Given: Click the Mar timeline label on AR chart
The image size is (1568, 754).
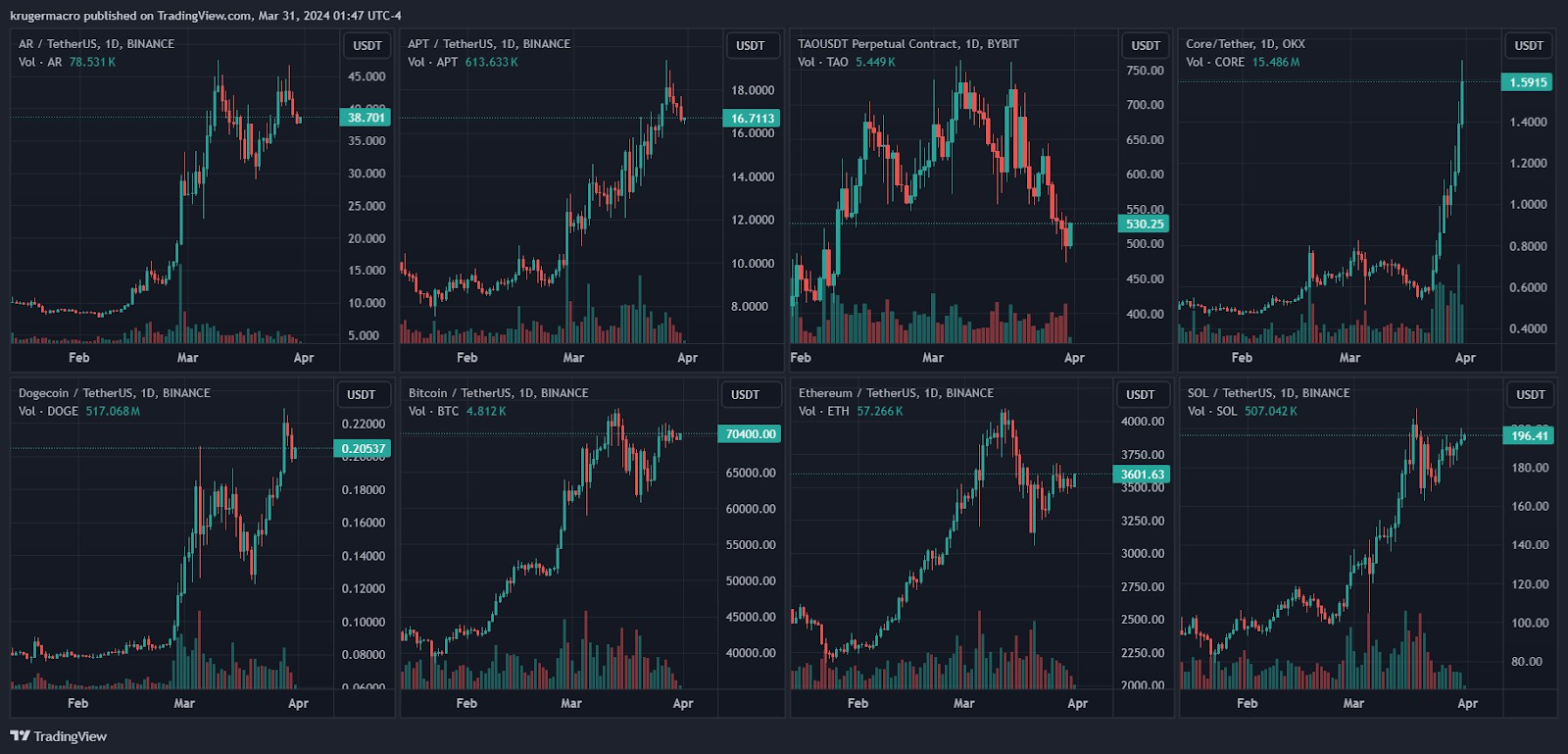Looking at the screenshot, I should tap(187, 358).
